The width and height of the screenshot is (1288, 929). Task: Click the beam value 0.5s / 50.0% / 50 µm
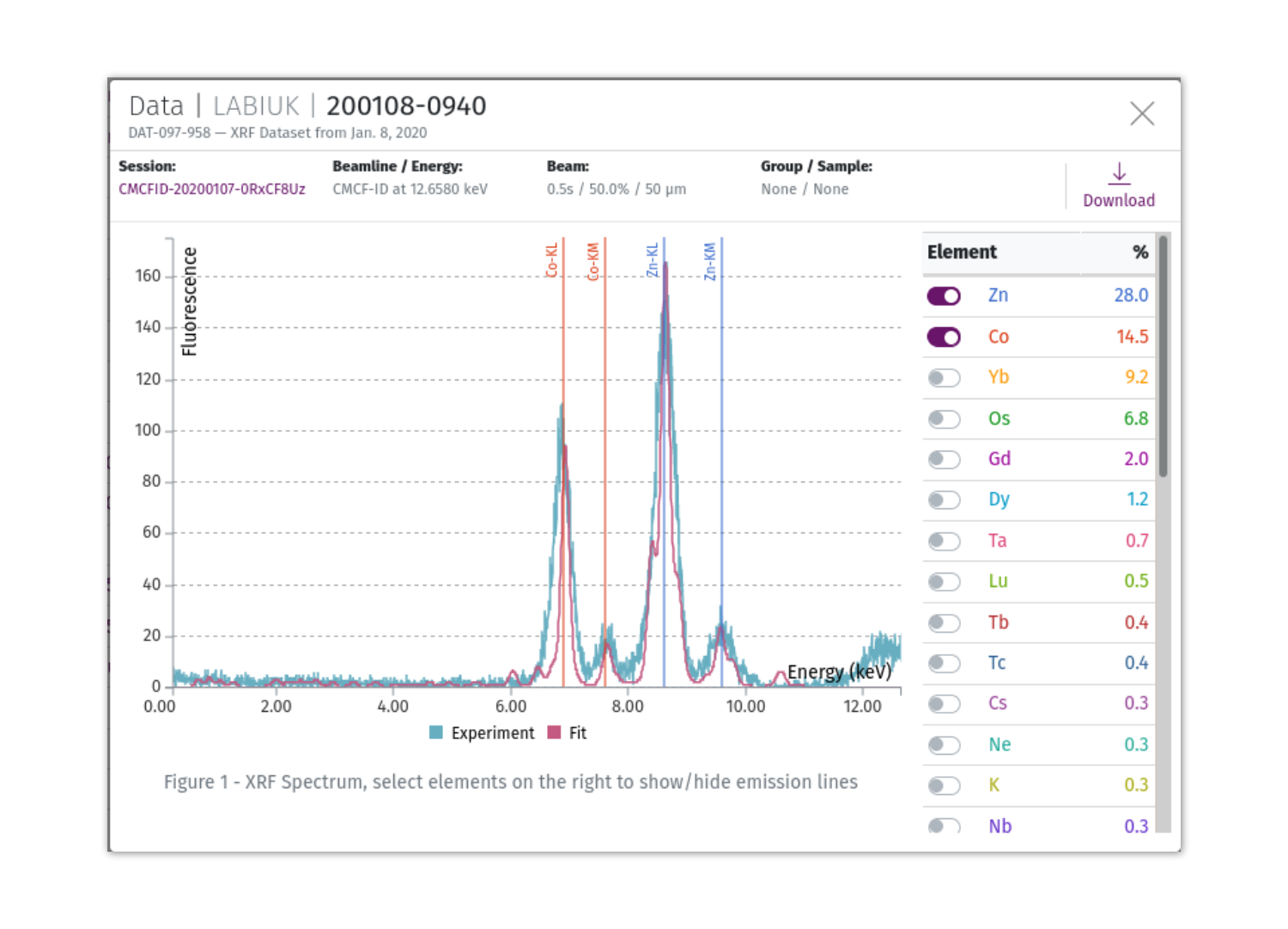[617, 189]
